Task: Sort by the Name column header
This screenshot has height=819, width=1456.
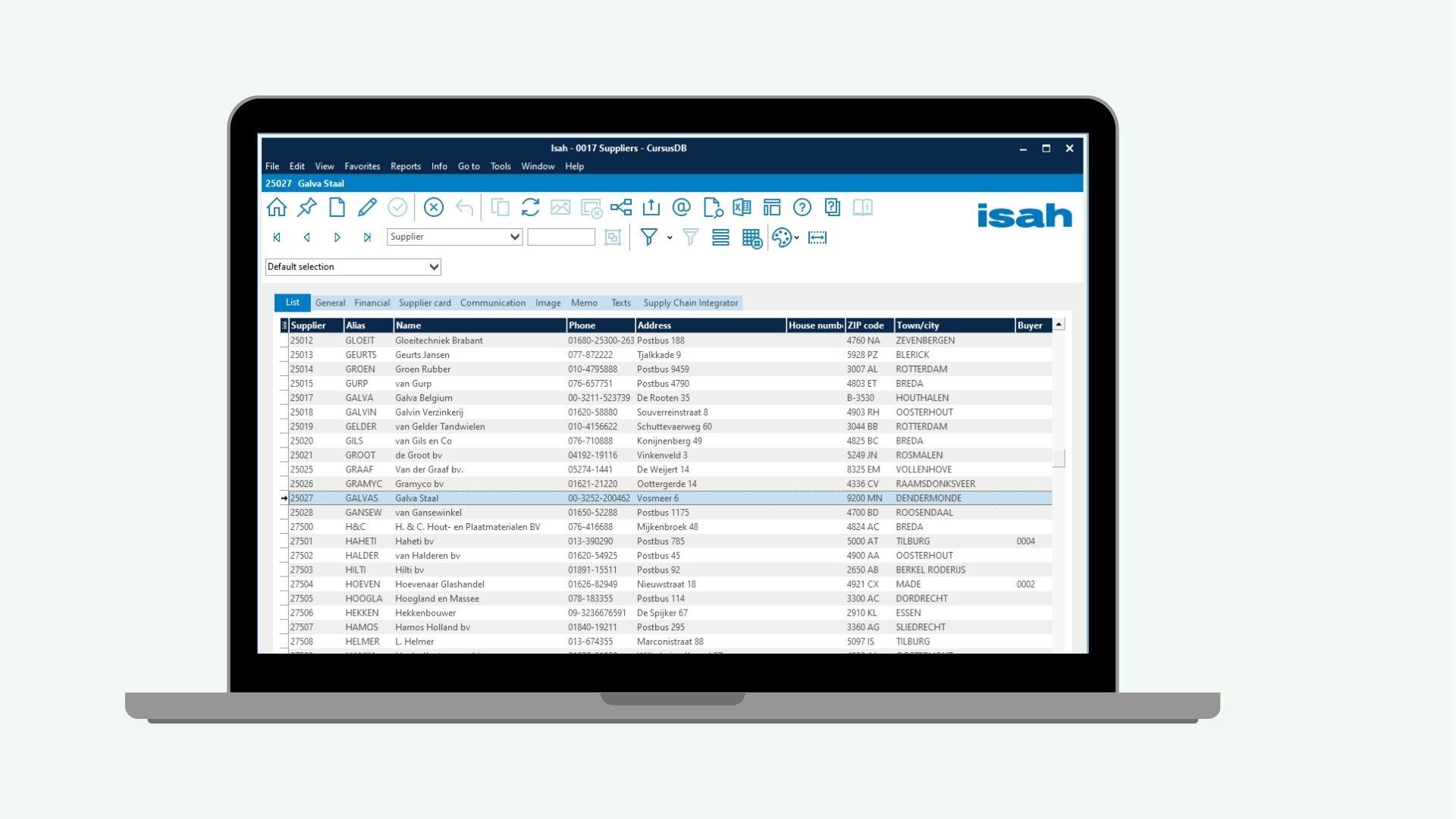Action: coord(479,325)
